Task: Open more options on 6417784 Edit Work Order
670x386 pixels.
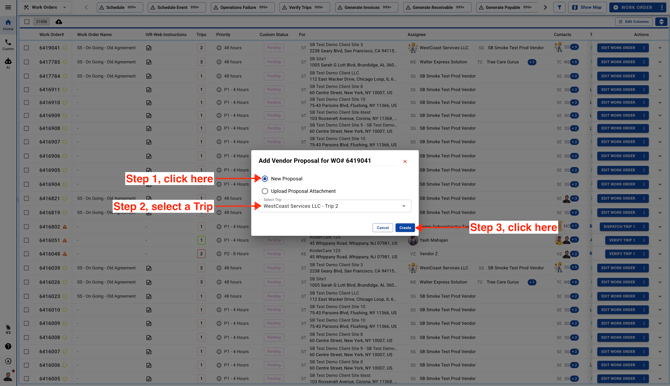Action: 644,76
